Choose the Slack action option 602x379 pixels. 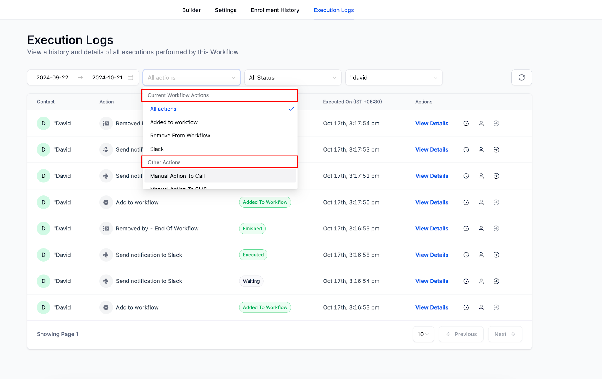pyautogui.click(x=220, y=149)
